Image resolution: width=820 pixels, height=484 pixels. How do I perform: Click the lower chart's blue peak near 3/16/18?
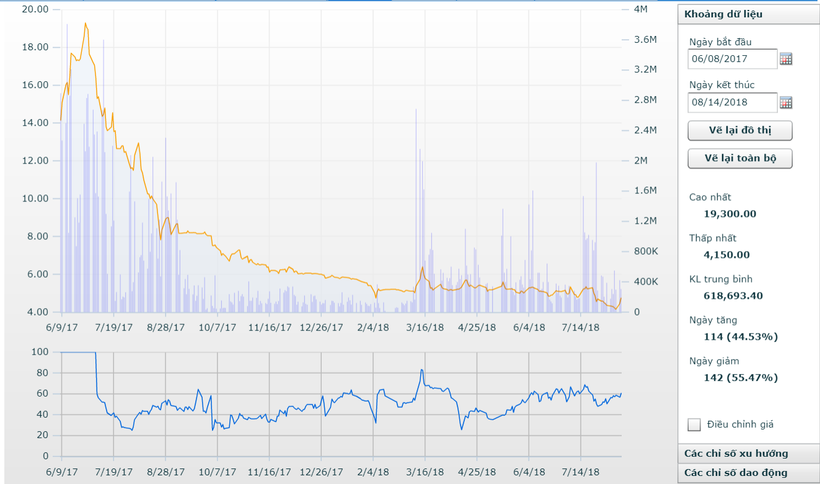tap(421, 371)
